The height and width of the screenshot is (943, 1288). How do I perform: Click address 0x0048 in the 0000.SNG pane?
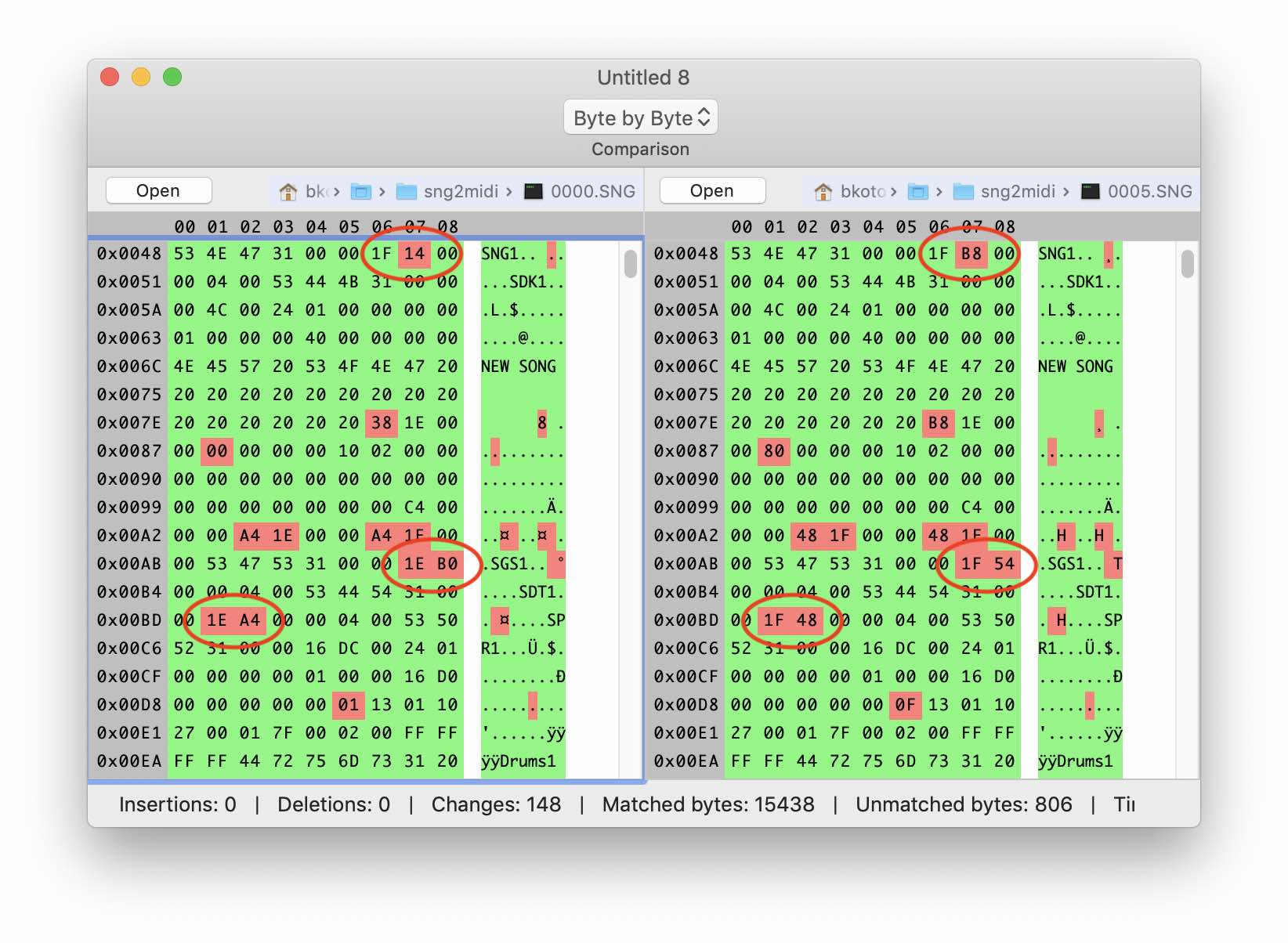(129, 254)
